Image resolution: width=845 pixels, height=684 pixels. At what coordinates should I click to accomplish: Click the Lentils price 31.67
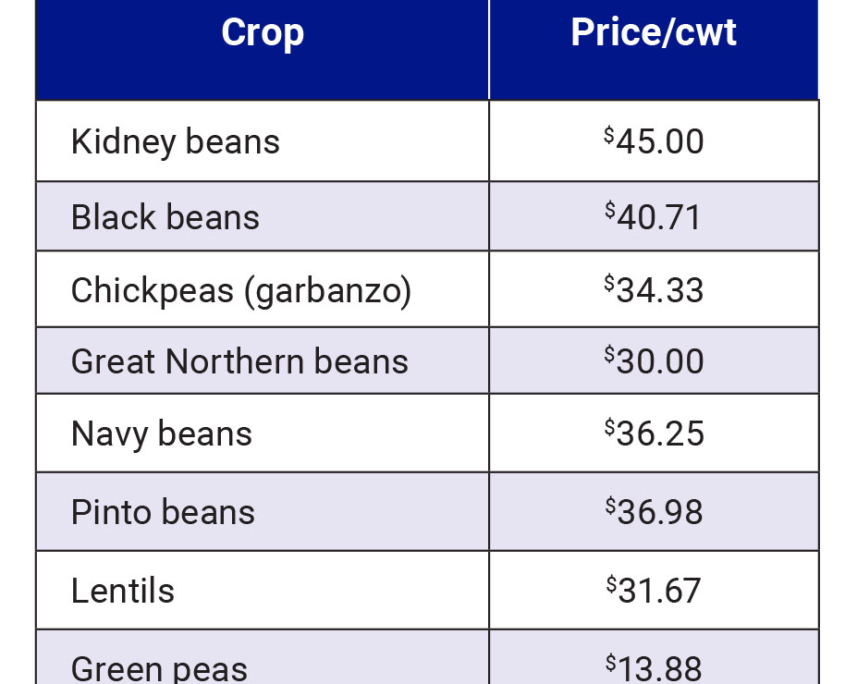(660, 590)
